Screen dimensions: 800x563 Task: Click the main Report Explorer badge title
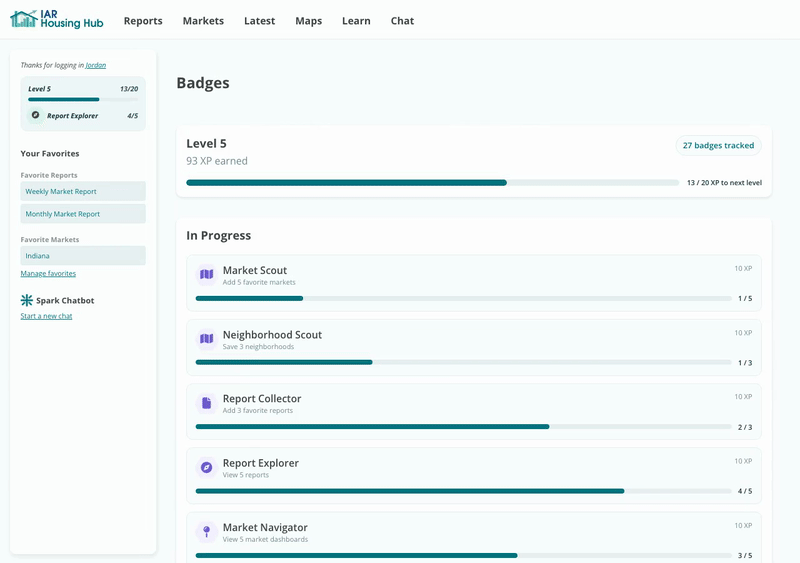tap(261, 463)
